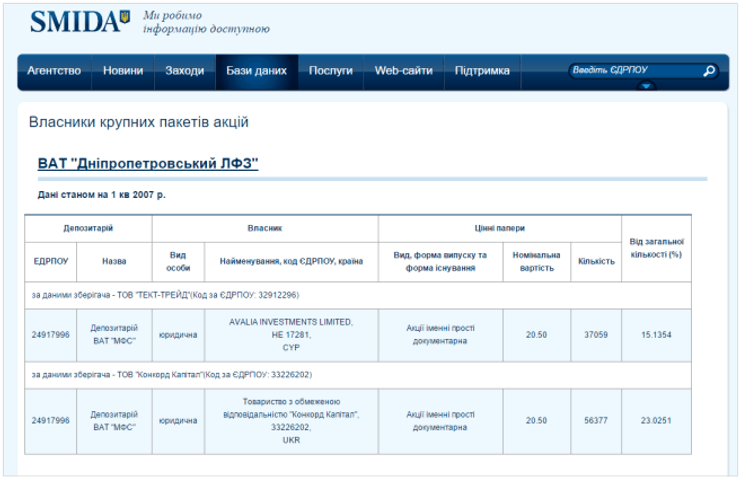This screenshot has width=740, height=478.
Task: Navigate to the Web-сайти menu item
Action: 403,71
